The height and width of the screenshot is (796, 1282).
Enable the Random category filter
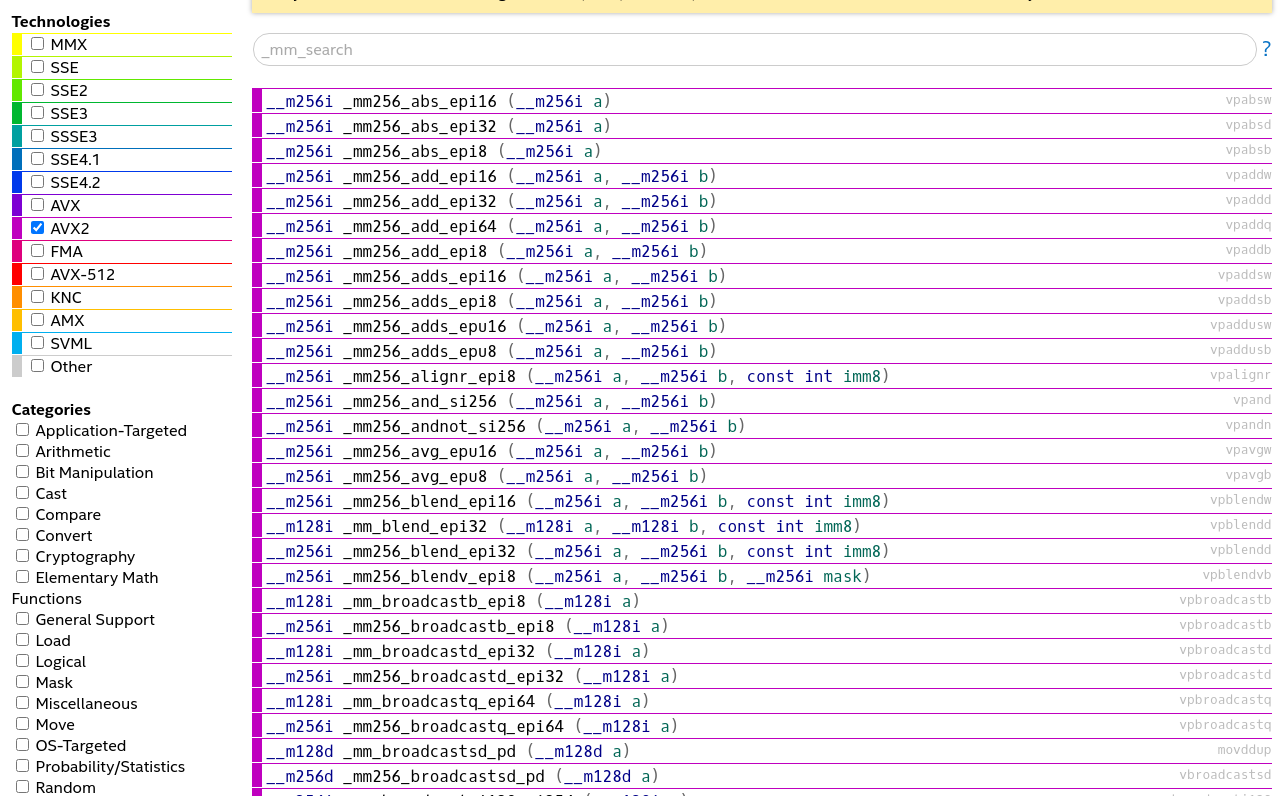click(22, 786)
